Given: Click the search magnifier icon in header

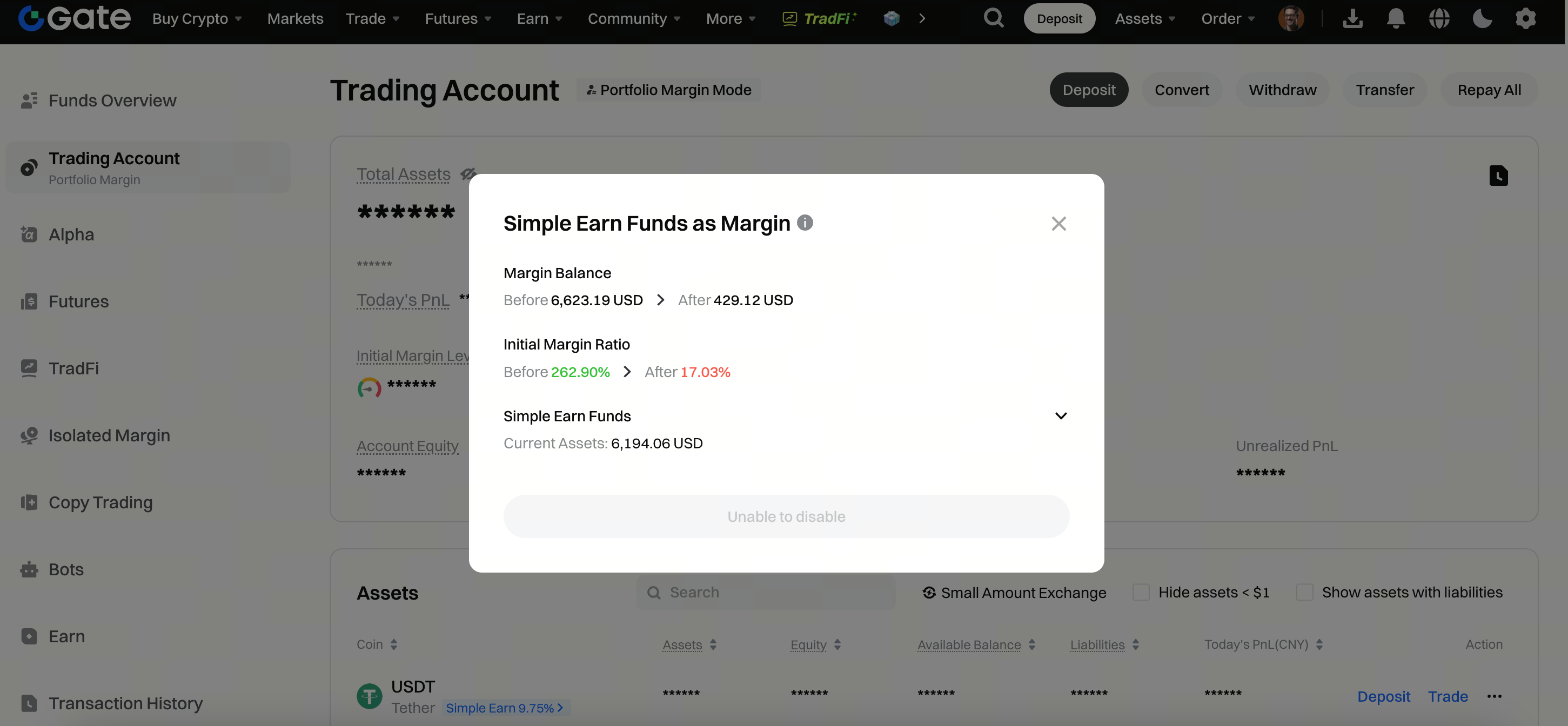Looking at the screenshot, I should click(994, 18).
